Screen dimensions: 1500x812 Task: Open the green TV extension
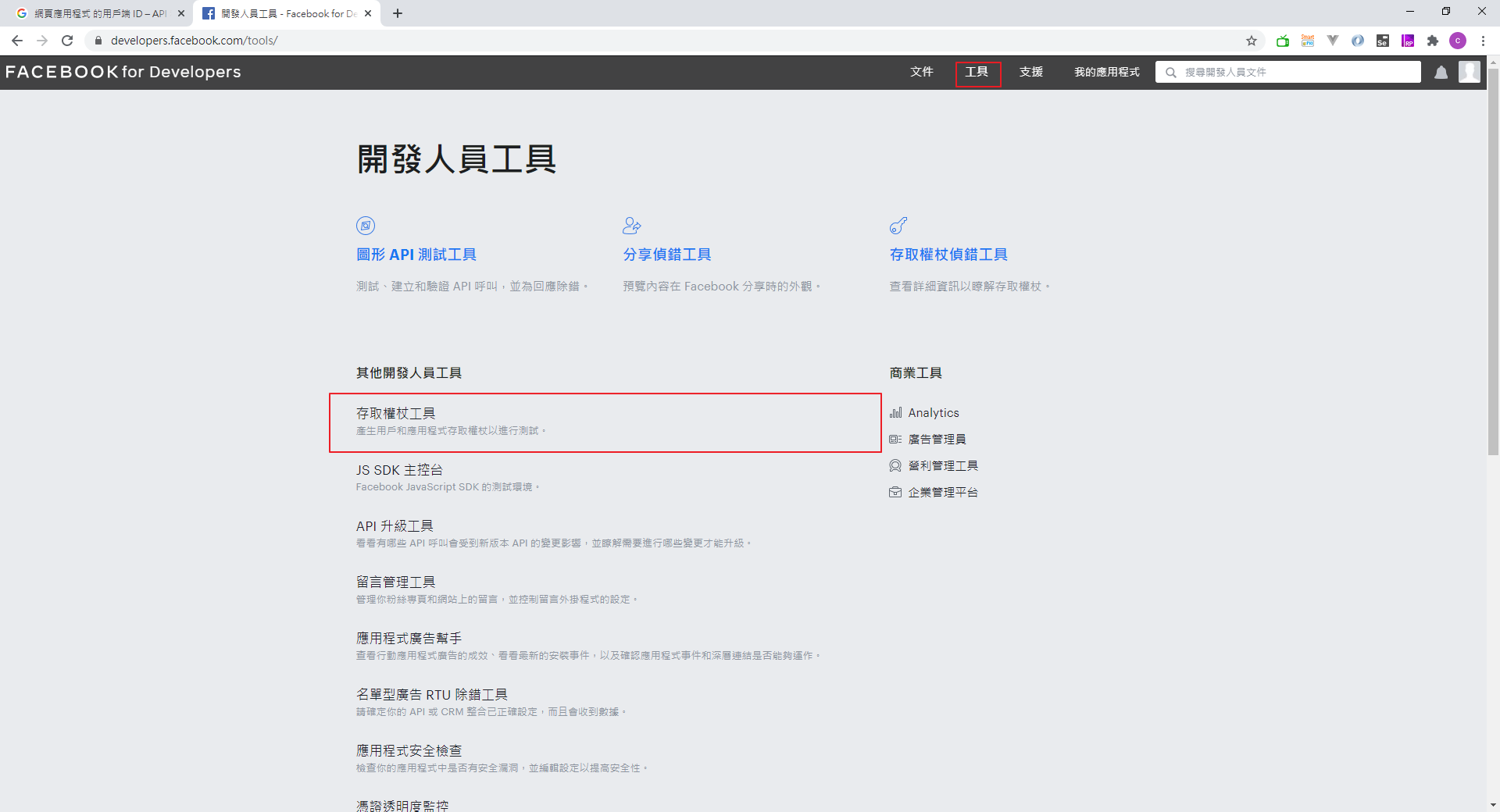[1283, 41]
